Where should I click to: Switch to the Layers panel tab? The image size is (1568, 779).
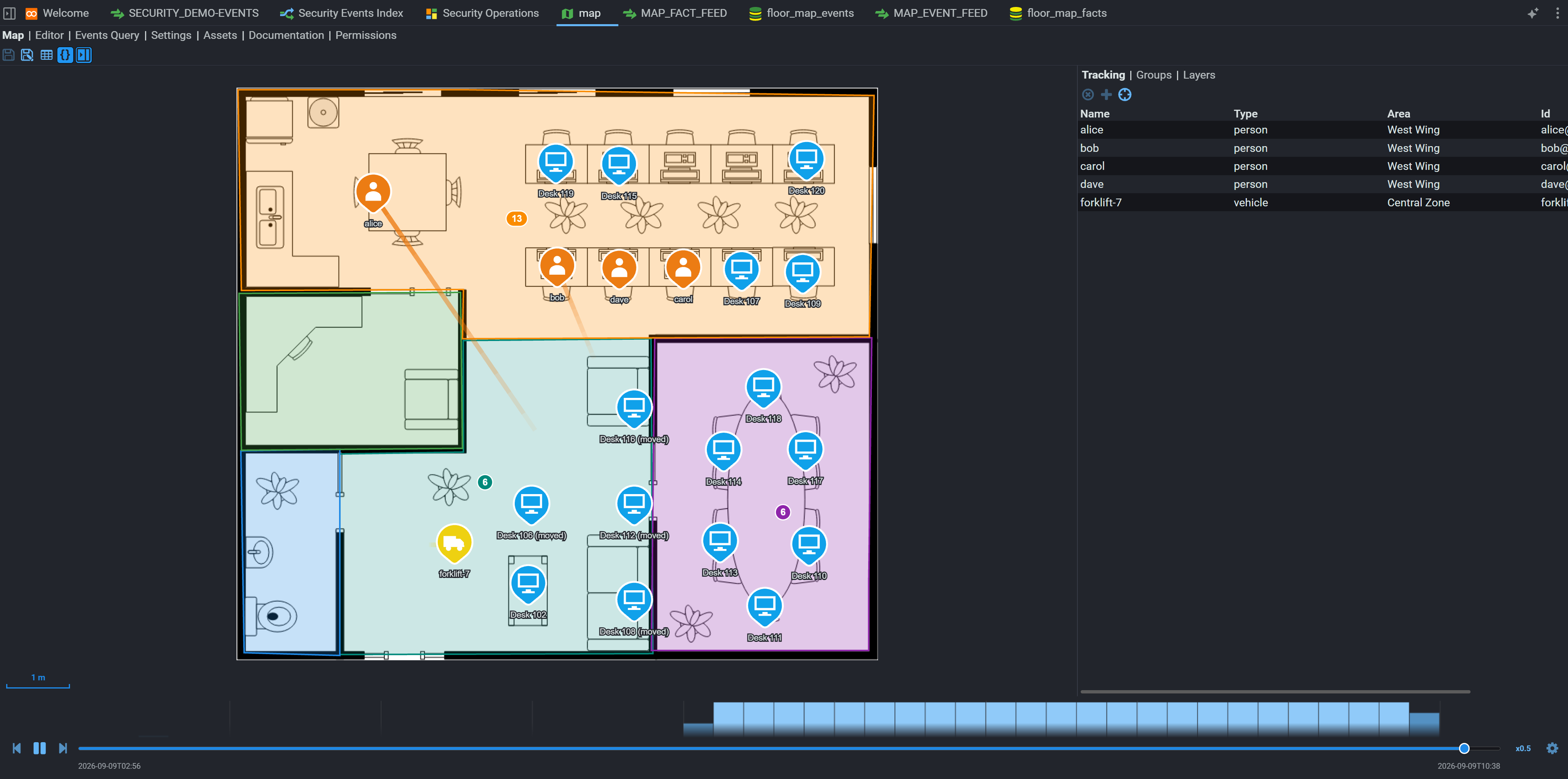point(1199,75)
